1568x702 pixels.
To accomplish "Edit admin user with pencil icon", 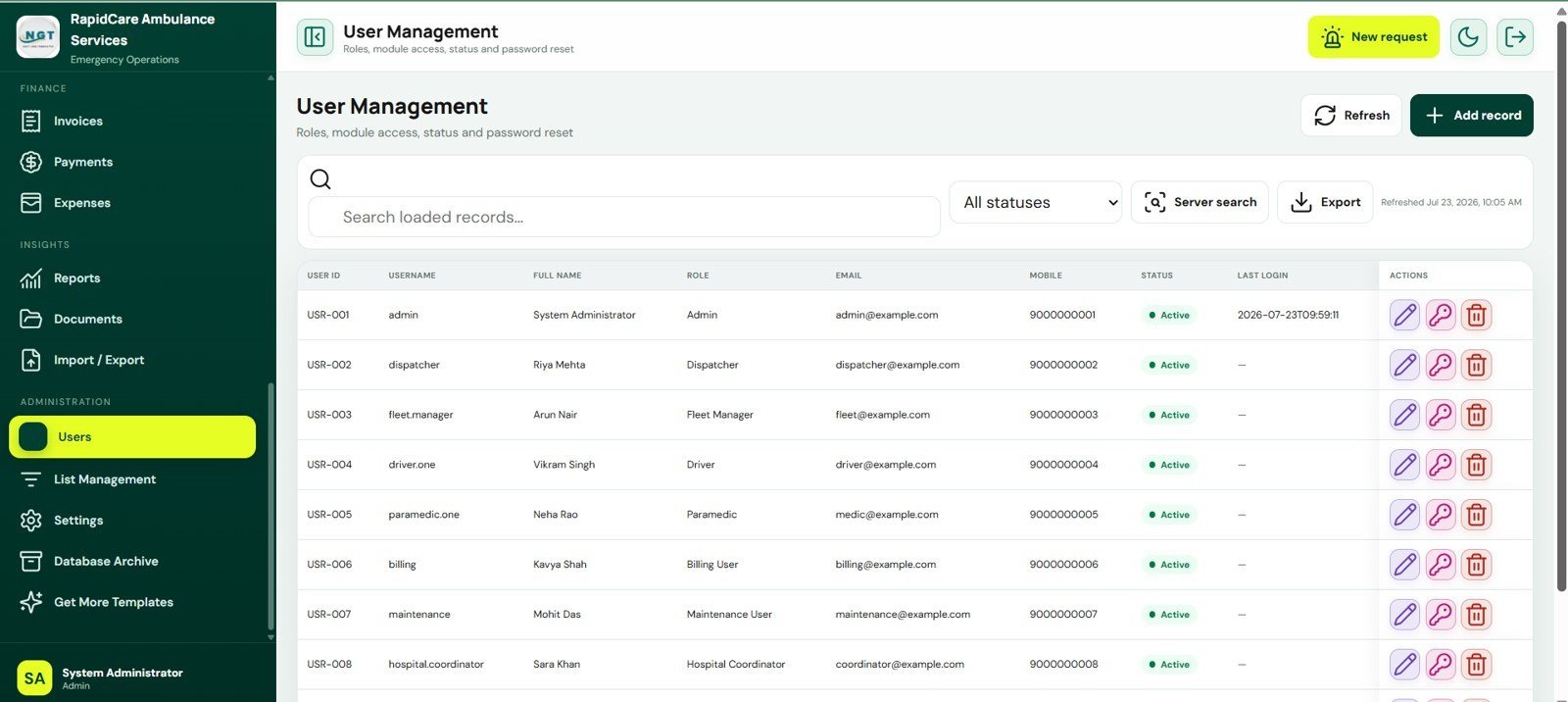I will coord(1404,315).
